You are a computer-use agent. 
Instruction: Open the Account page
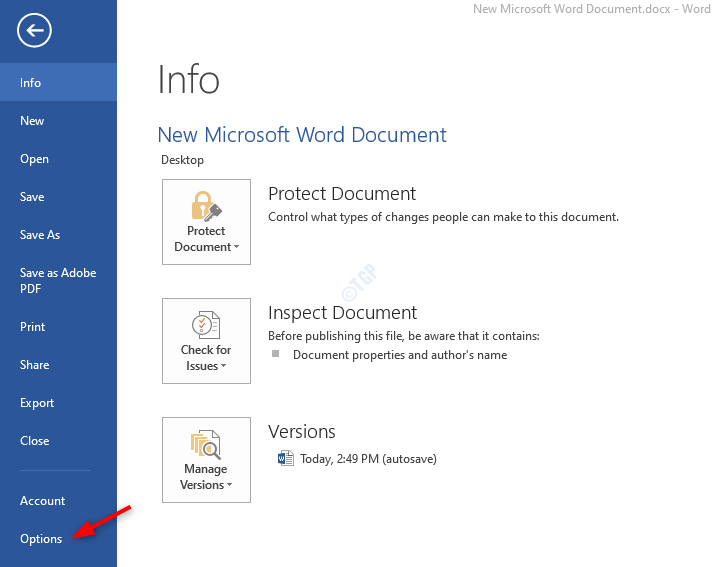58,501
